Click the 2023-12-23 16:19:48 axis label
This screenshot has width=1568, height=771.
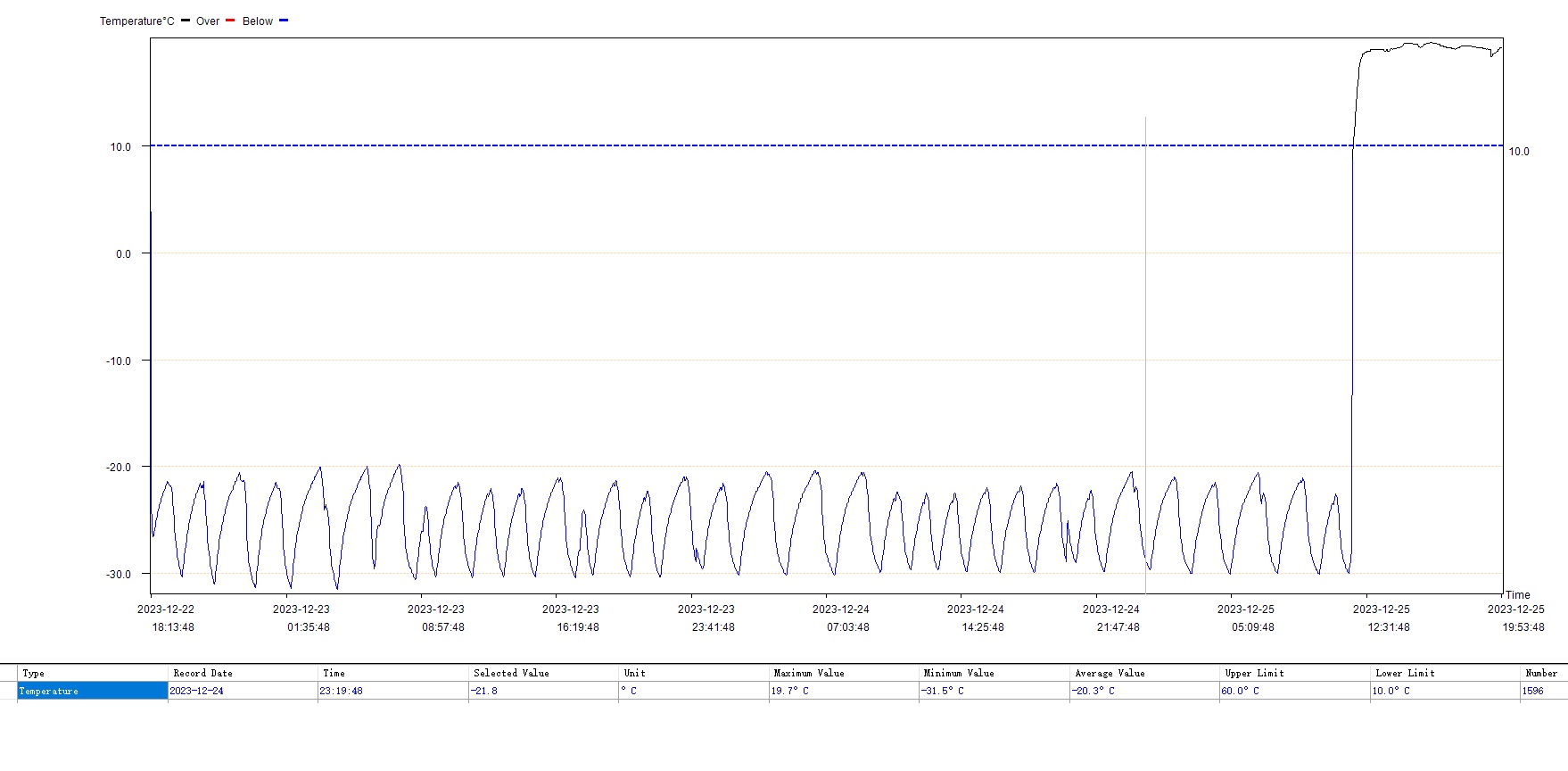(x=571, y=618)
